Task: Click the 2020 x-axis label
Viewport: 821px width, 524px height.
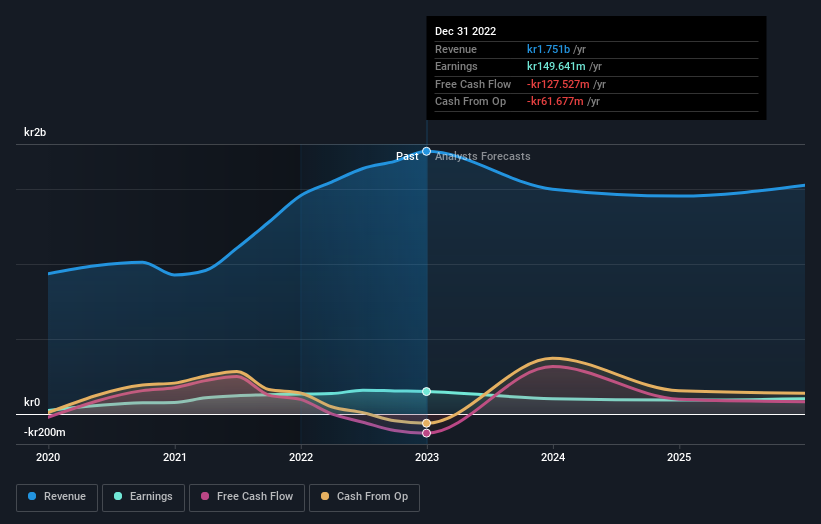Action: coord(48,458)
